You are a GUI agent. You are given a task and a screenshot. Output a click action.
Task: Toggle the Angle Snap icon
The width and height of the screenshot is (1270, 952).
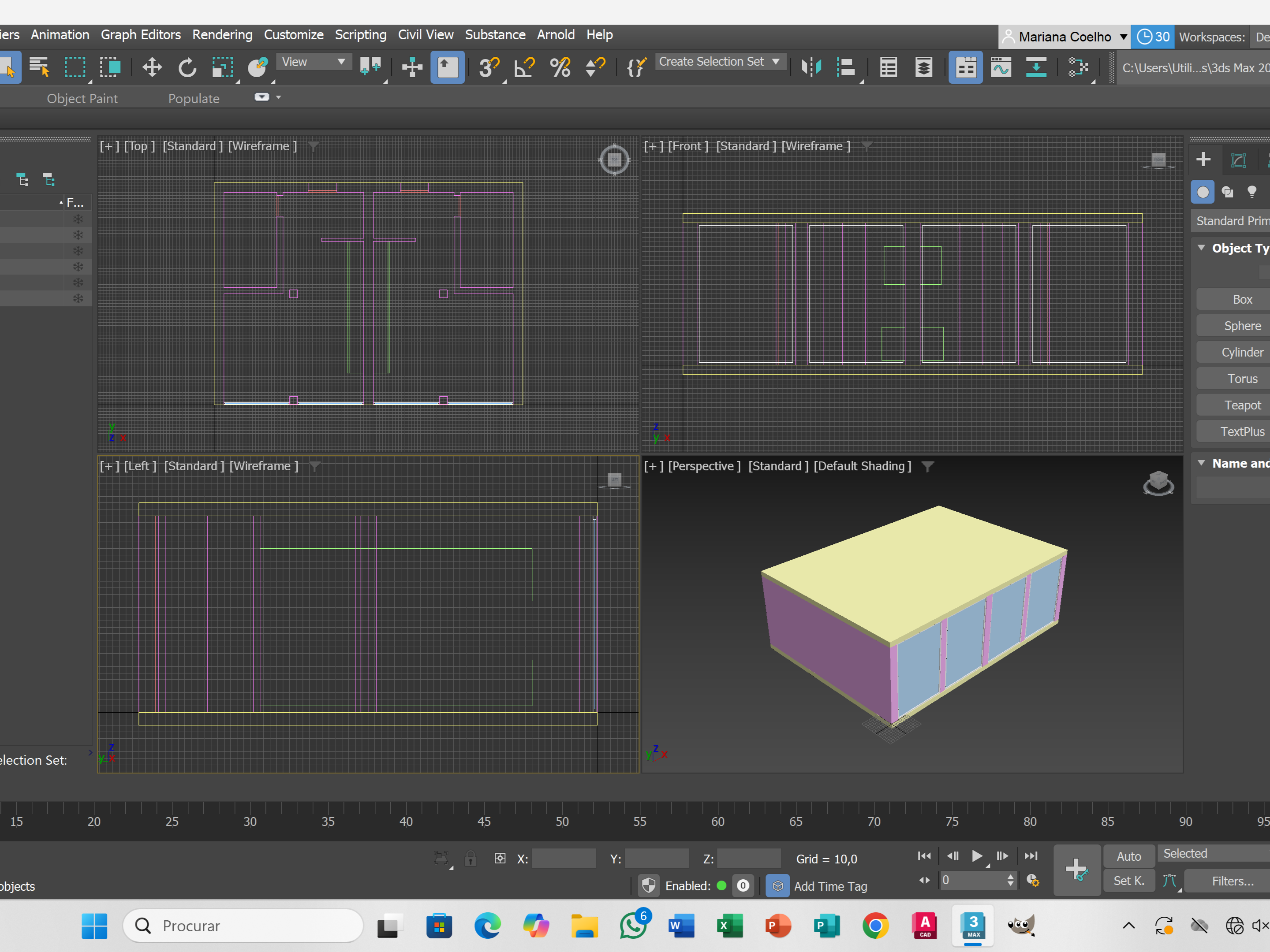[523, 68]
